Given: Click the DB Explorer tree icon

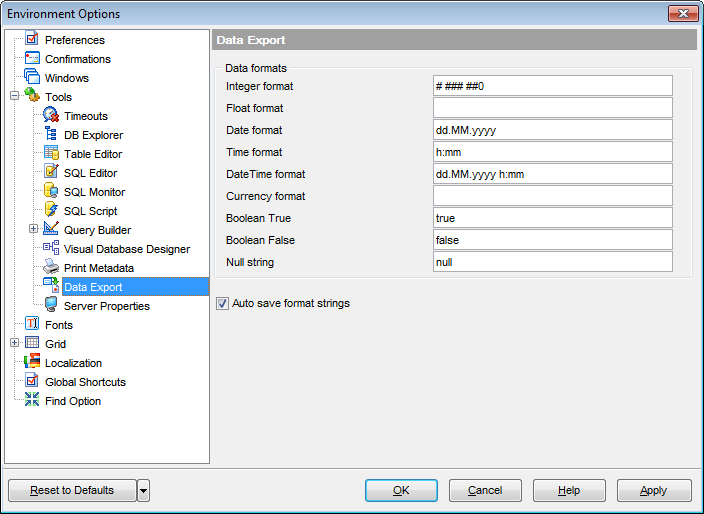Looking at the screenshot, I should coord(51,135).
